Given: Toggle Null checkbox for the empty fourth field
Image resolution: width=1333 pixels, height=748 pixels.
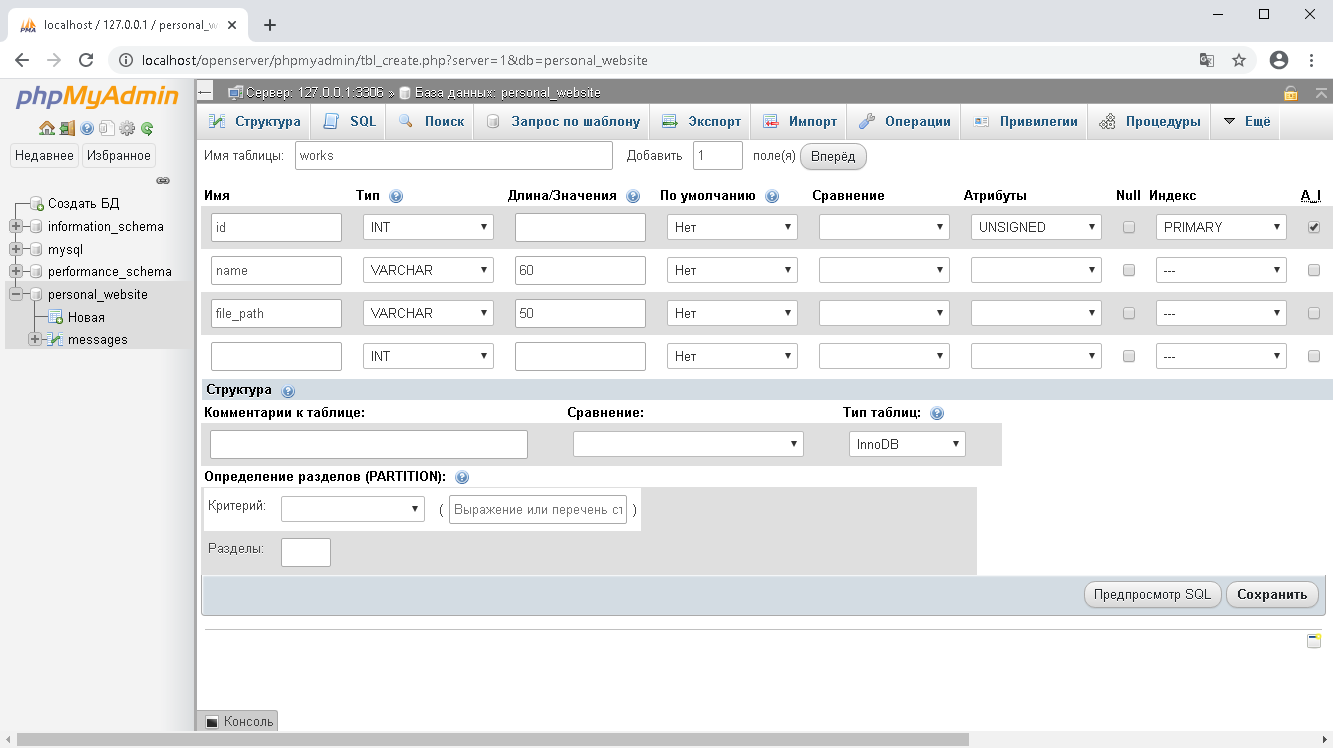Looking at the screenshot, I should click(1129, 356).
